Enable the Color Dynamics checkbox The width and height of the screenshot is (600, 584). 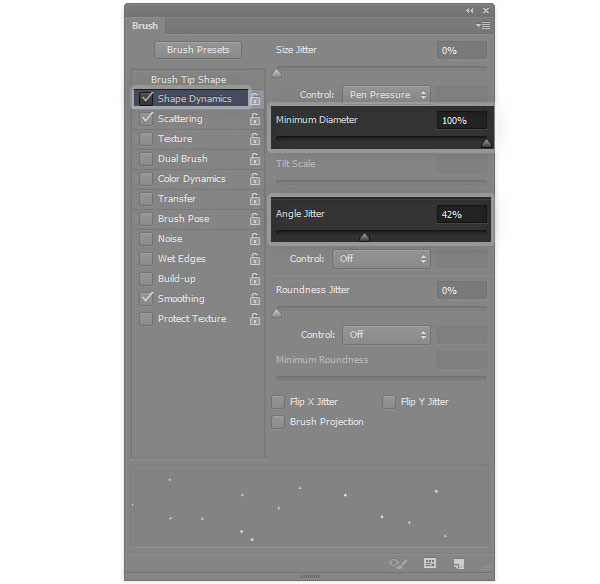[x=146, y=178]
